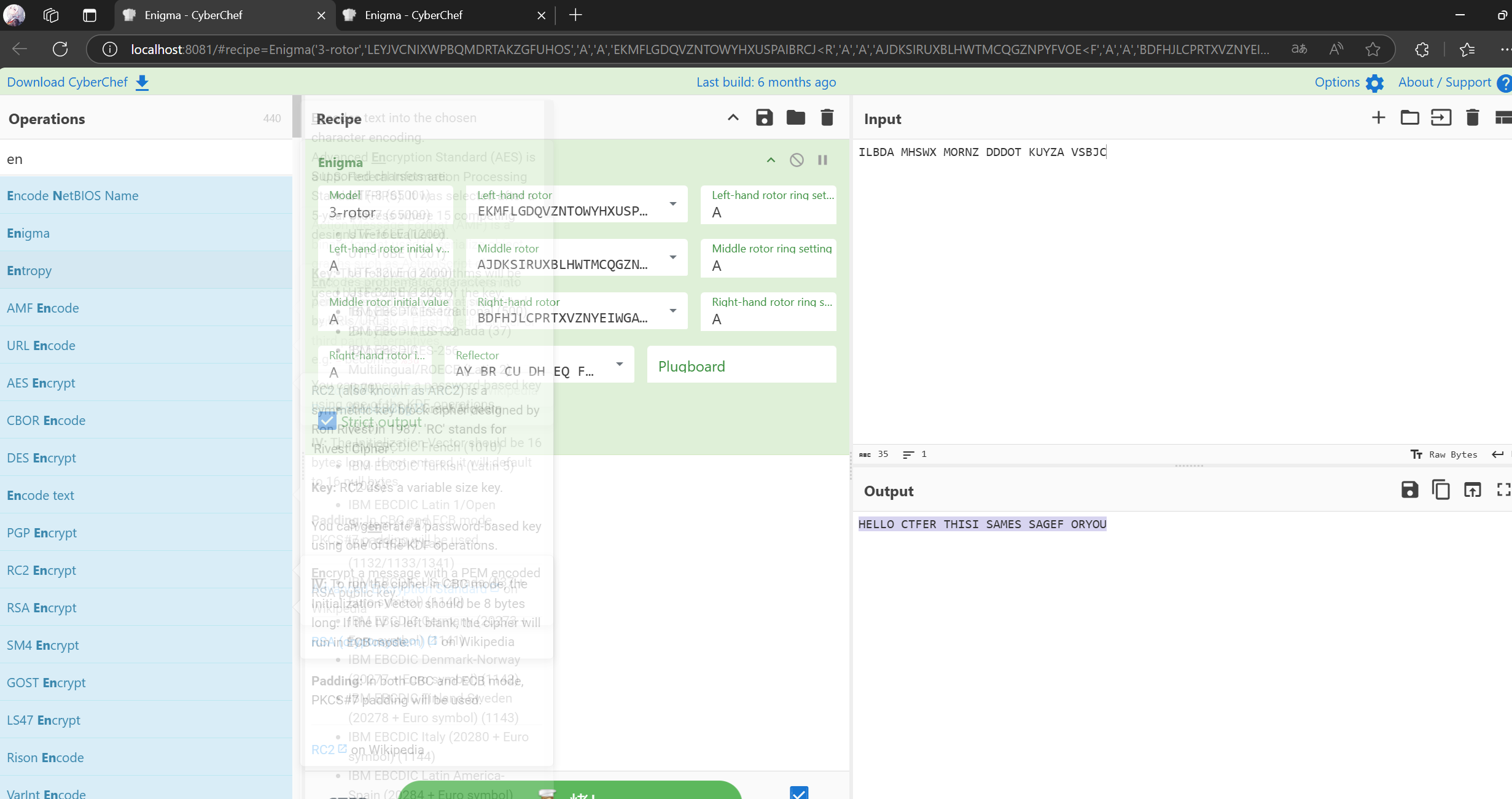Reload the page with the refresh icon
This screenshot has width=1512, height=799.
[x=60, y=49]
